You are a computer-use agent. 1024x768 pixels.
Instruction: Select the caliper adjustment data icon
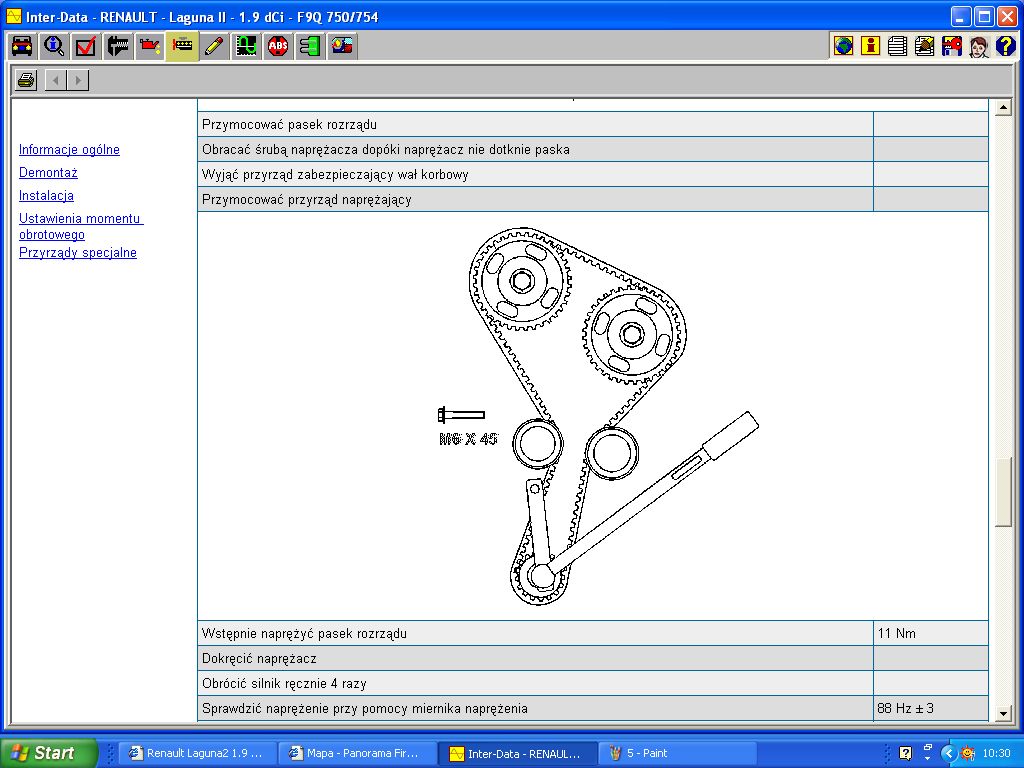click(x=118, y=46)
